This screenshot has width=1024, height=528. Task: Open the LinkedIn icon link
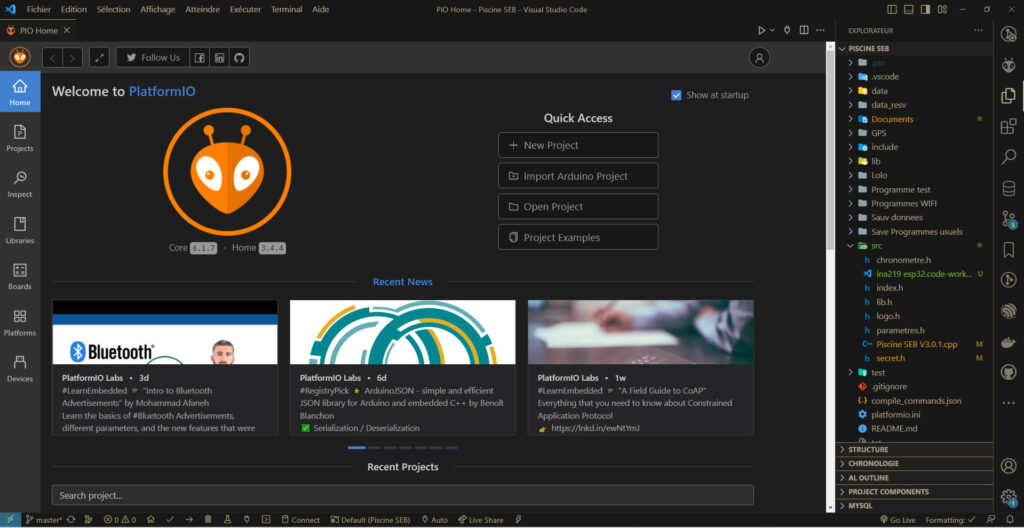pos(219,58)
